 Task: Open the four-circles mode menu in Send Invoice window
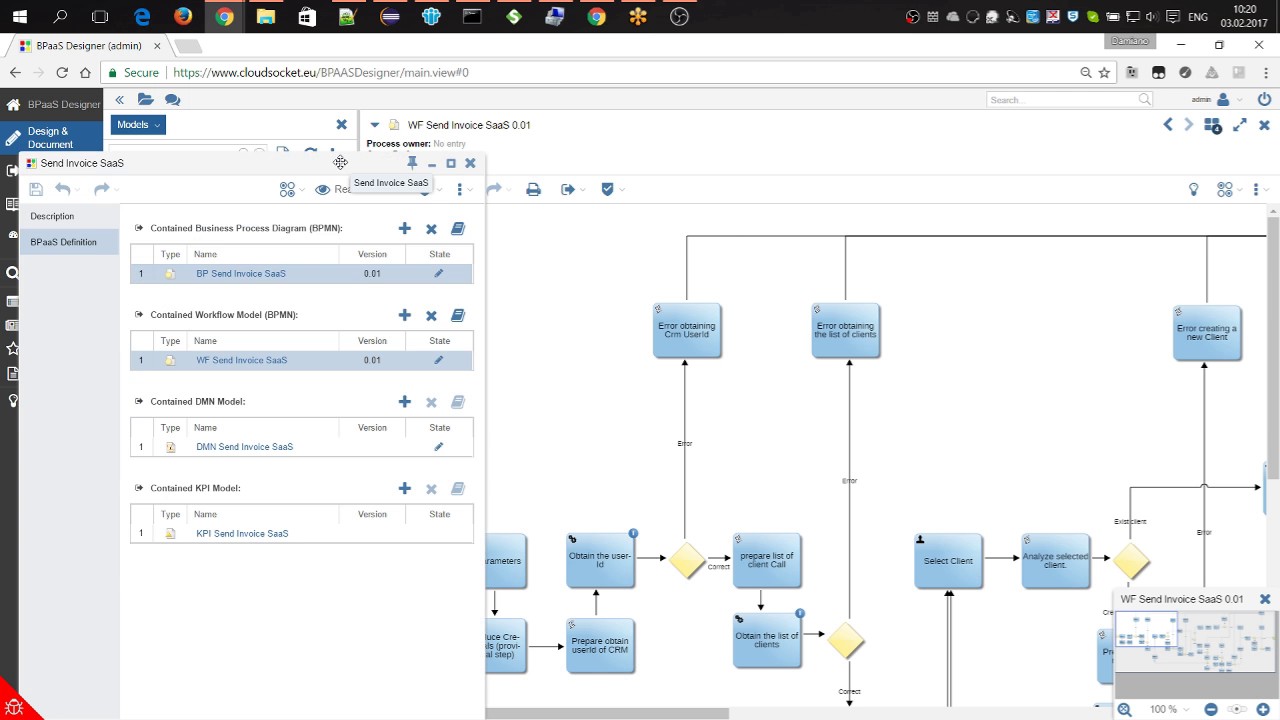(x=288, y=189)
